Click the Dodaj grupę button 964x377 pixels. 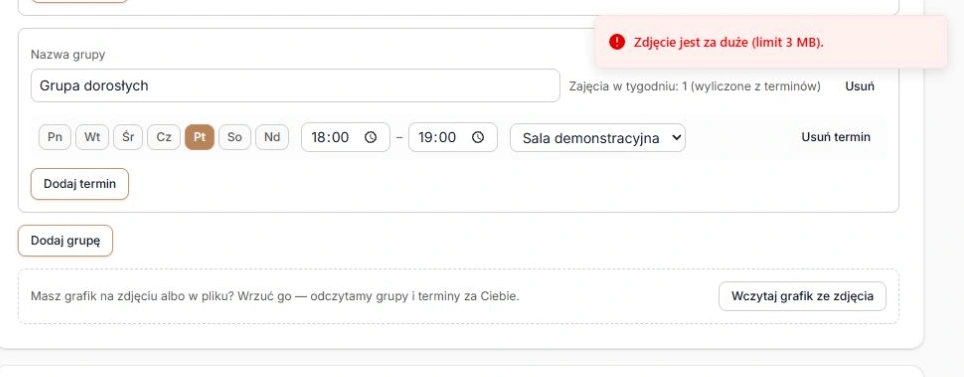coord(65,240)
